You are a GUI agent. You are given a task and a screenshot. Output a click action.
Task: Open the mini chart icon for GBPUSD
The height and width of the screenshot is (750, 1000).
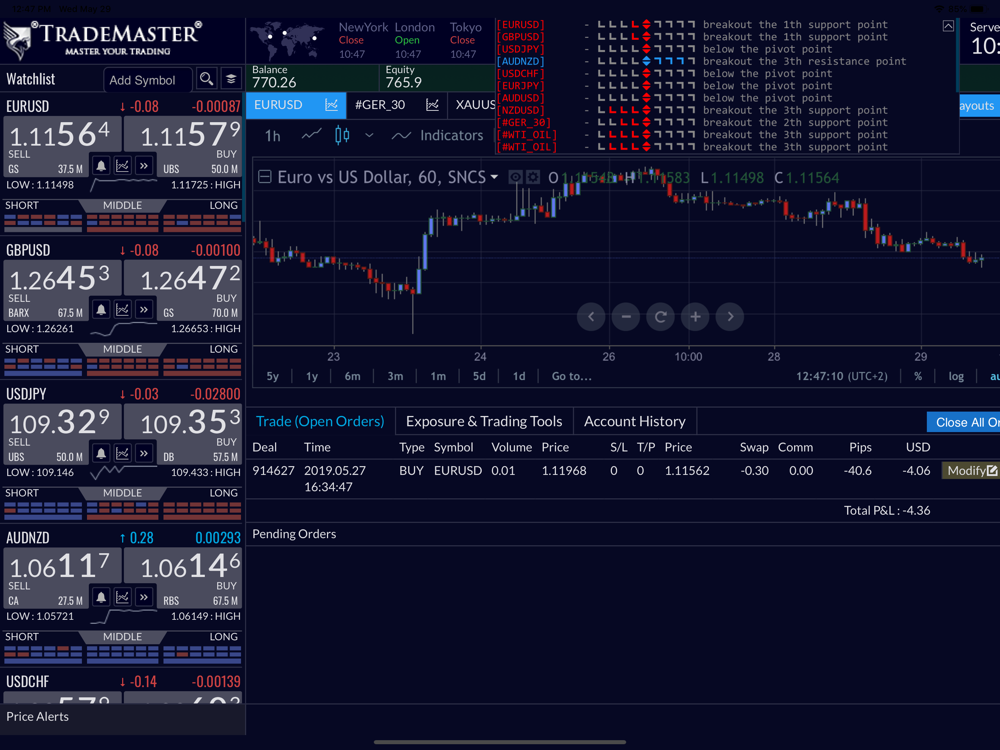122,310
